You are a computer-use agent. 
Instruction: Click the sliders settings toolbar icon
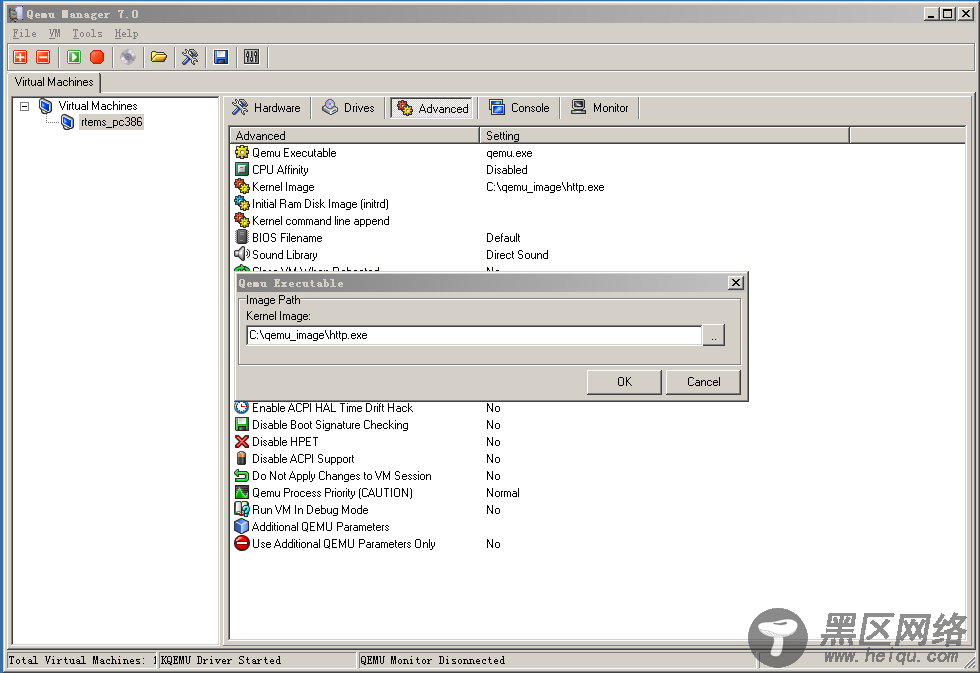coord(252,57)
